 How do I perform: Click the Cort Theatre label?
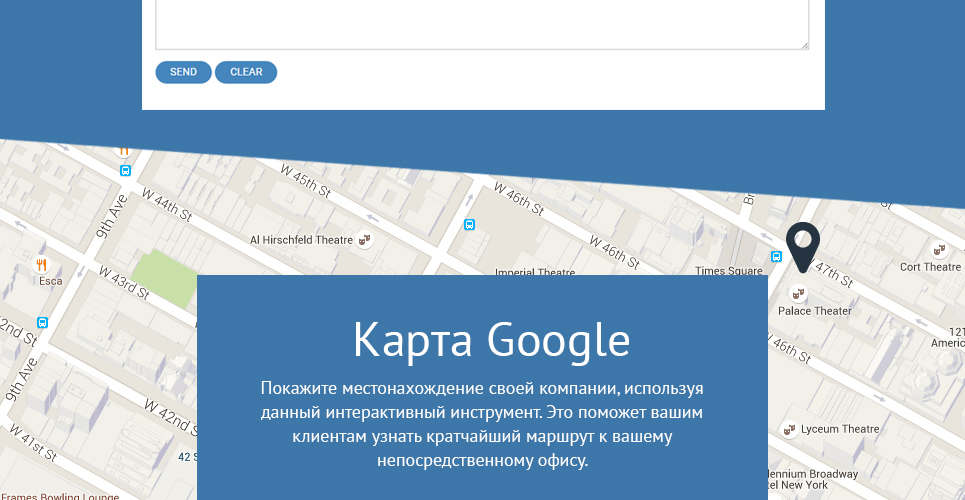coord(930,267)
